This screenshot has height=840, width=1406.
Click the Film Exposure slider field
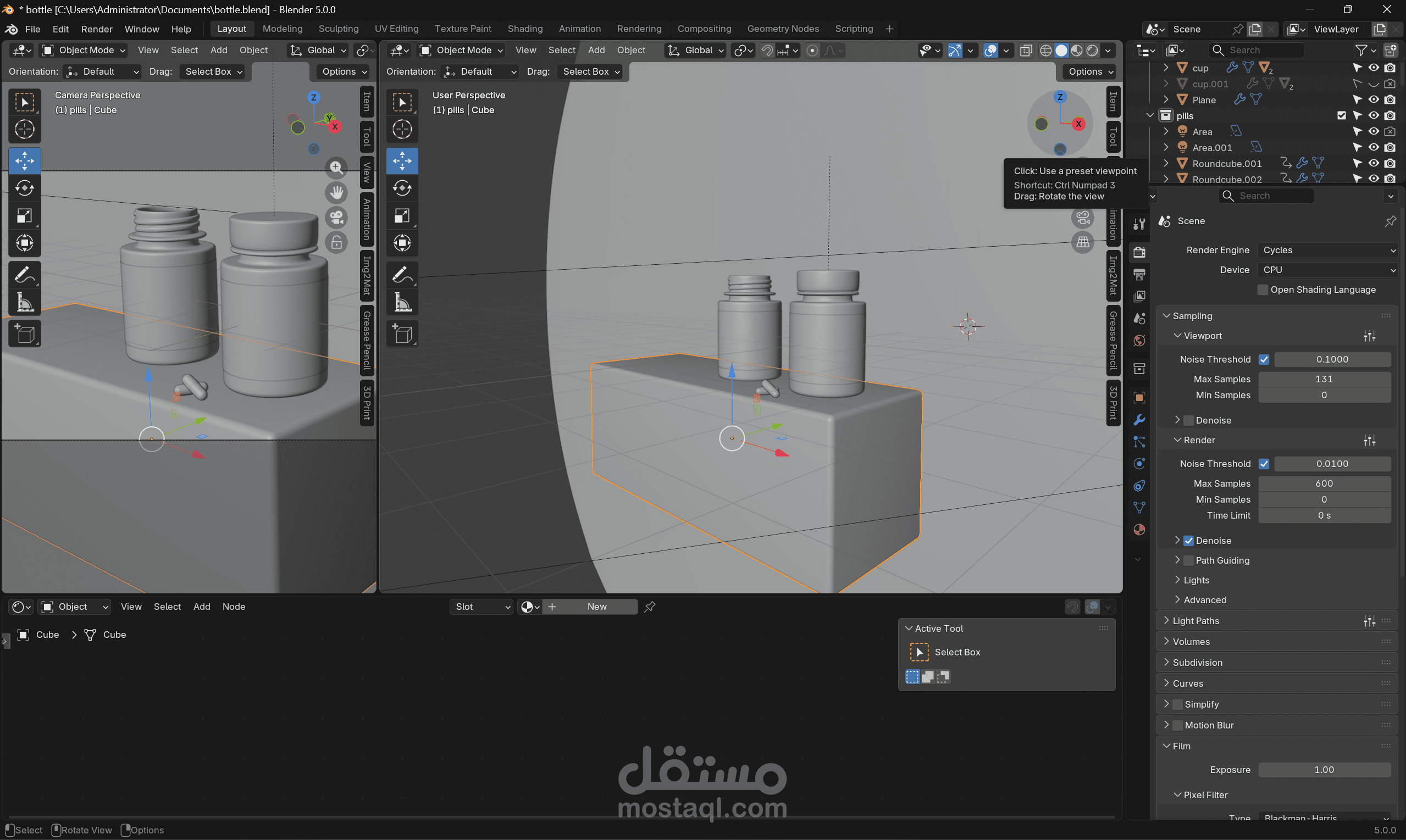1324,770
